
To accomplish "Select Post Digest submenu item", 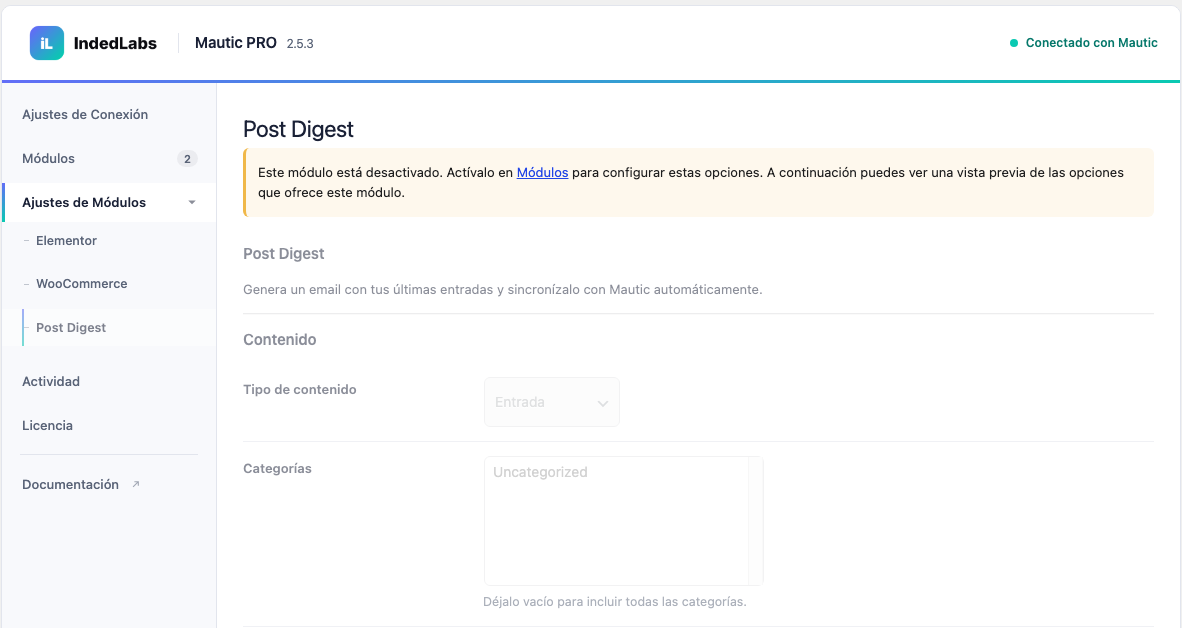I will click(71, 327).
